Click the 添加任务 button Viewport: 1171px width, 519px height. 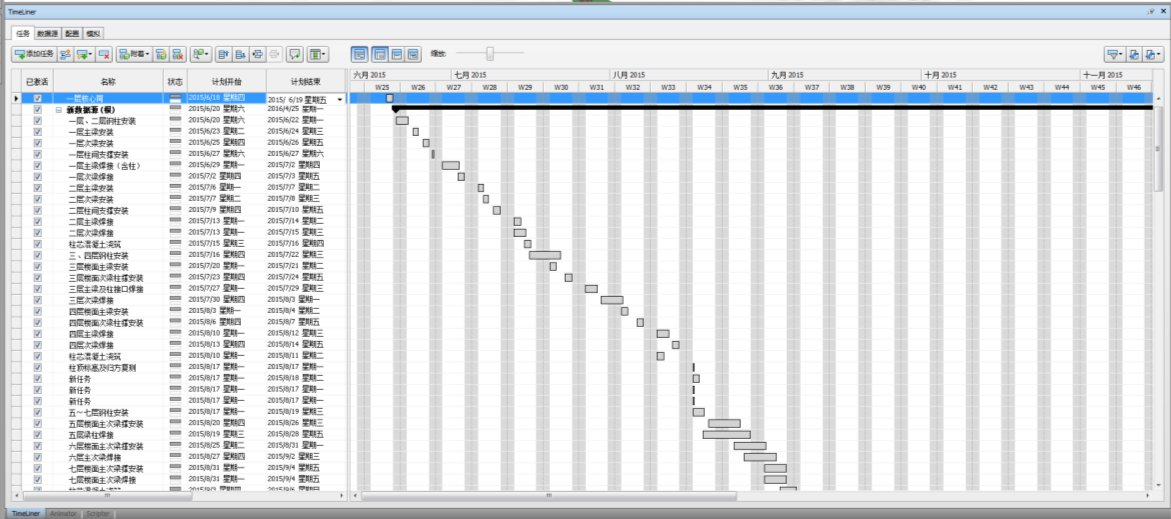point(34,54)
